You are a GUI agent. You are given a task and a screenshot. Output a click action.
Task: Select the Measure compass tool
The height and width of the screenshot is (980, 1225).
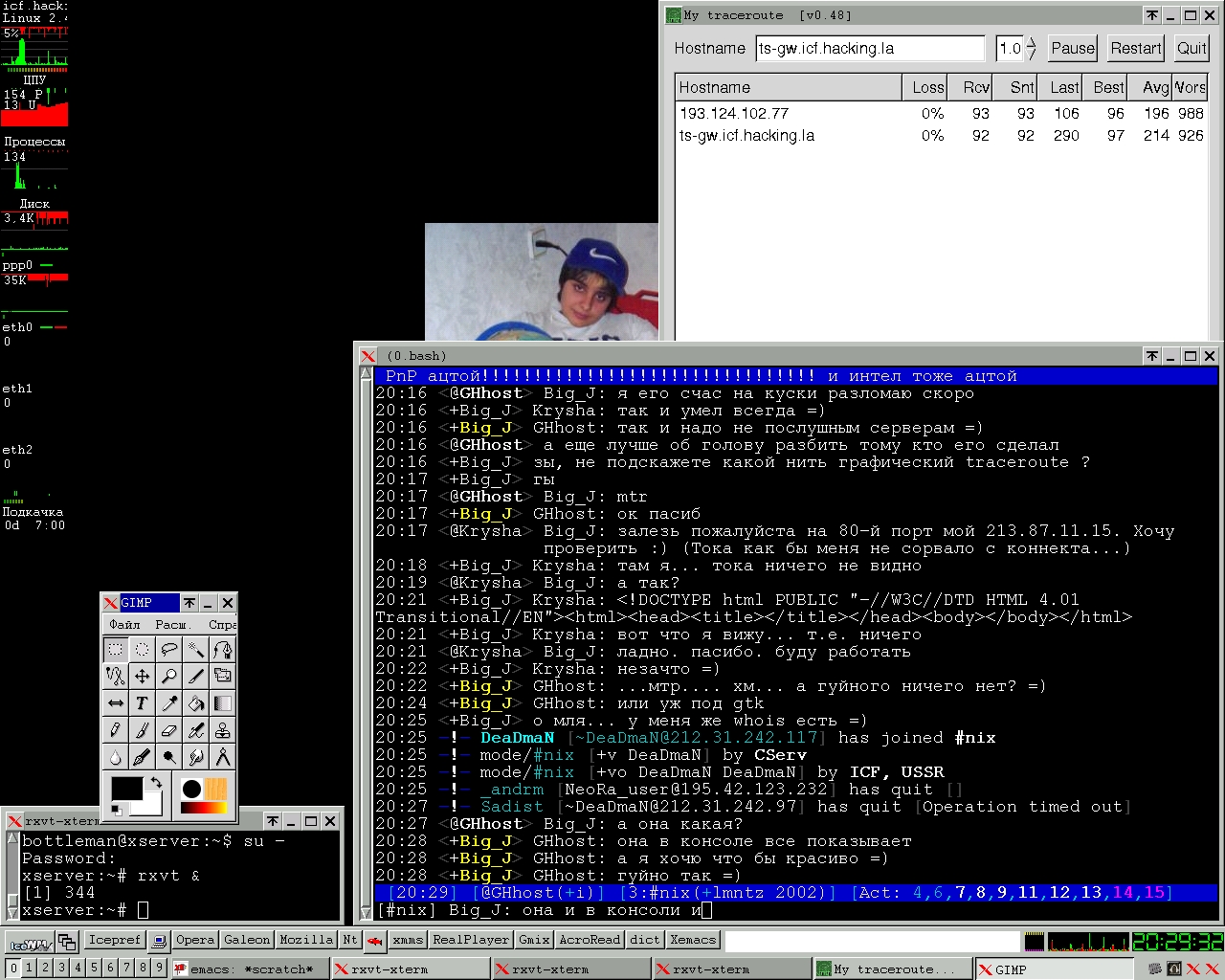(222, 757)
